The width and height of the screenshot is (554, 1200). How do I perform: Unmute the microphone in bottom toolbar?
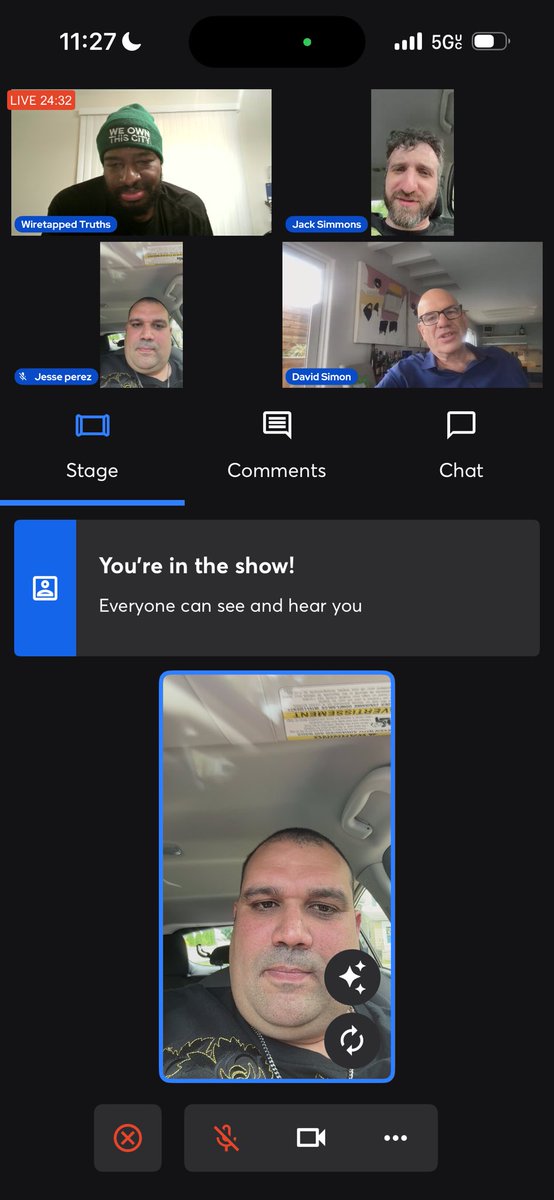click(227, 1138)
